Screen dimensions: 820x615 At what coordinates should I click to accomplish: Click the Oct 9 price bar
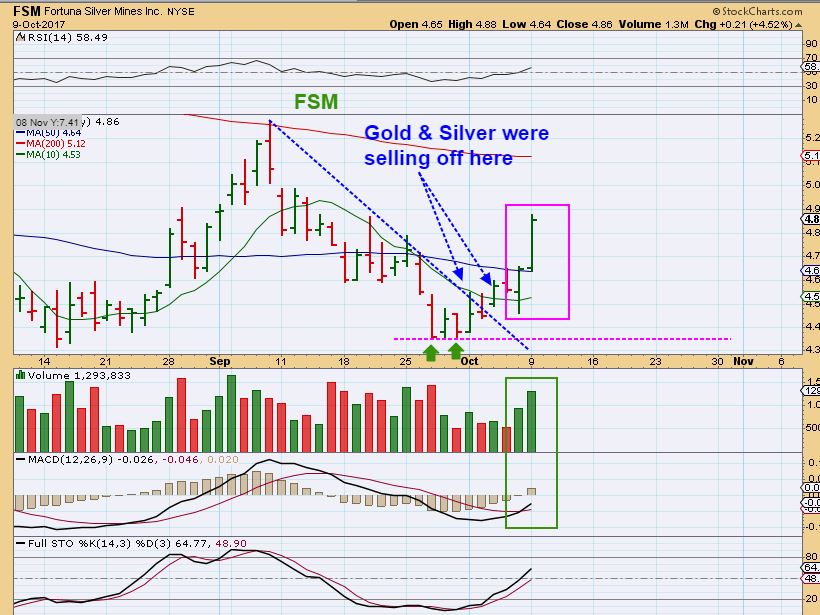point(532,243)
